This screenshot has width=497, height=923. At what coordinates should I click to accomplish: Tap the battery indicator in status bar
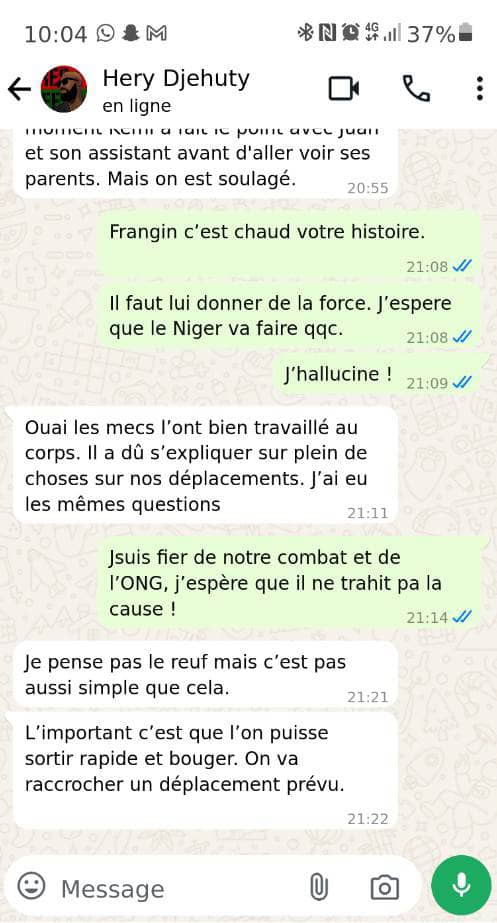tap(466, 34)
